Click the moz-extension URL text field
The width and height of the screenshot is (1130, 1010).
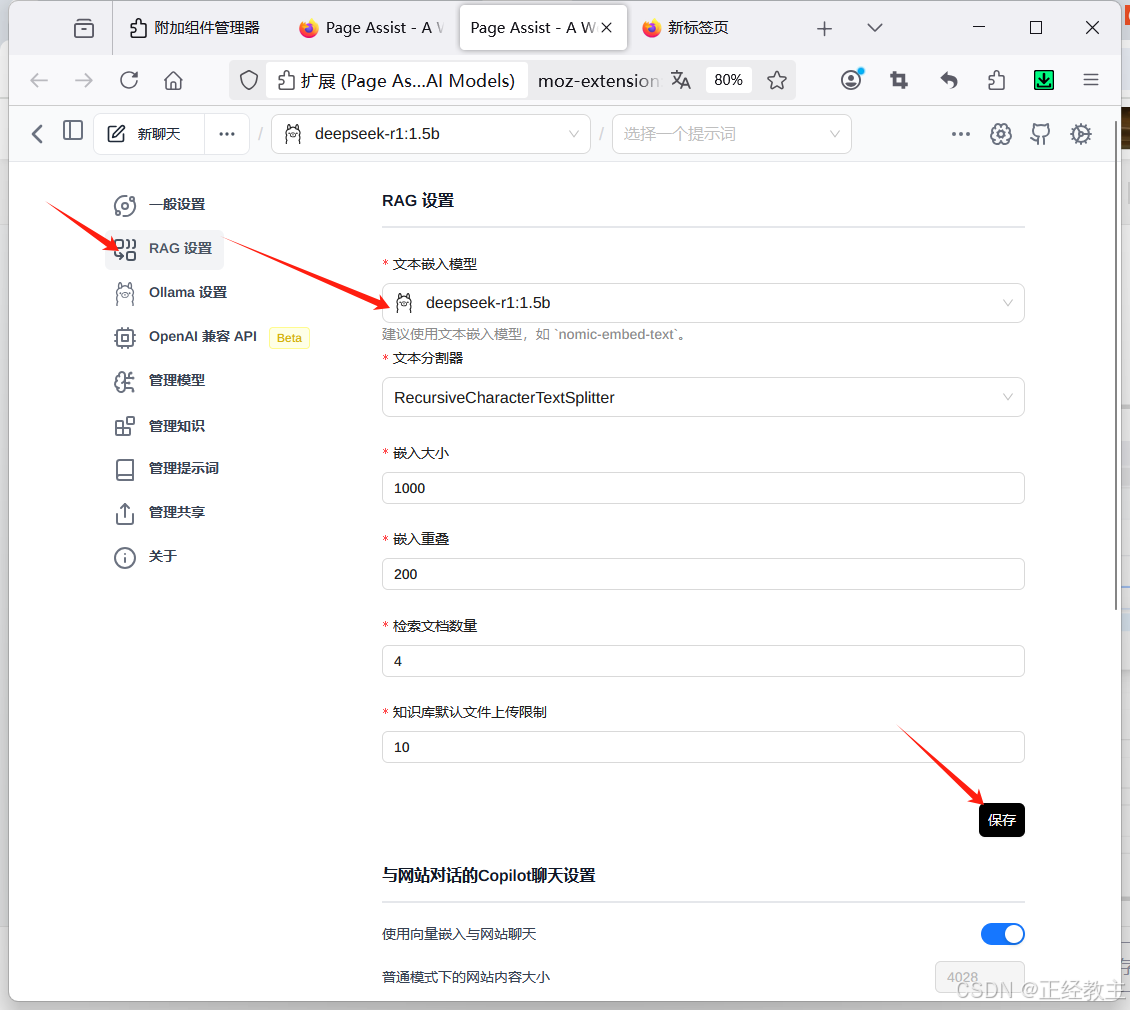pyautogui.click(x=598, y=81)
